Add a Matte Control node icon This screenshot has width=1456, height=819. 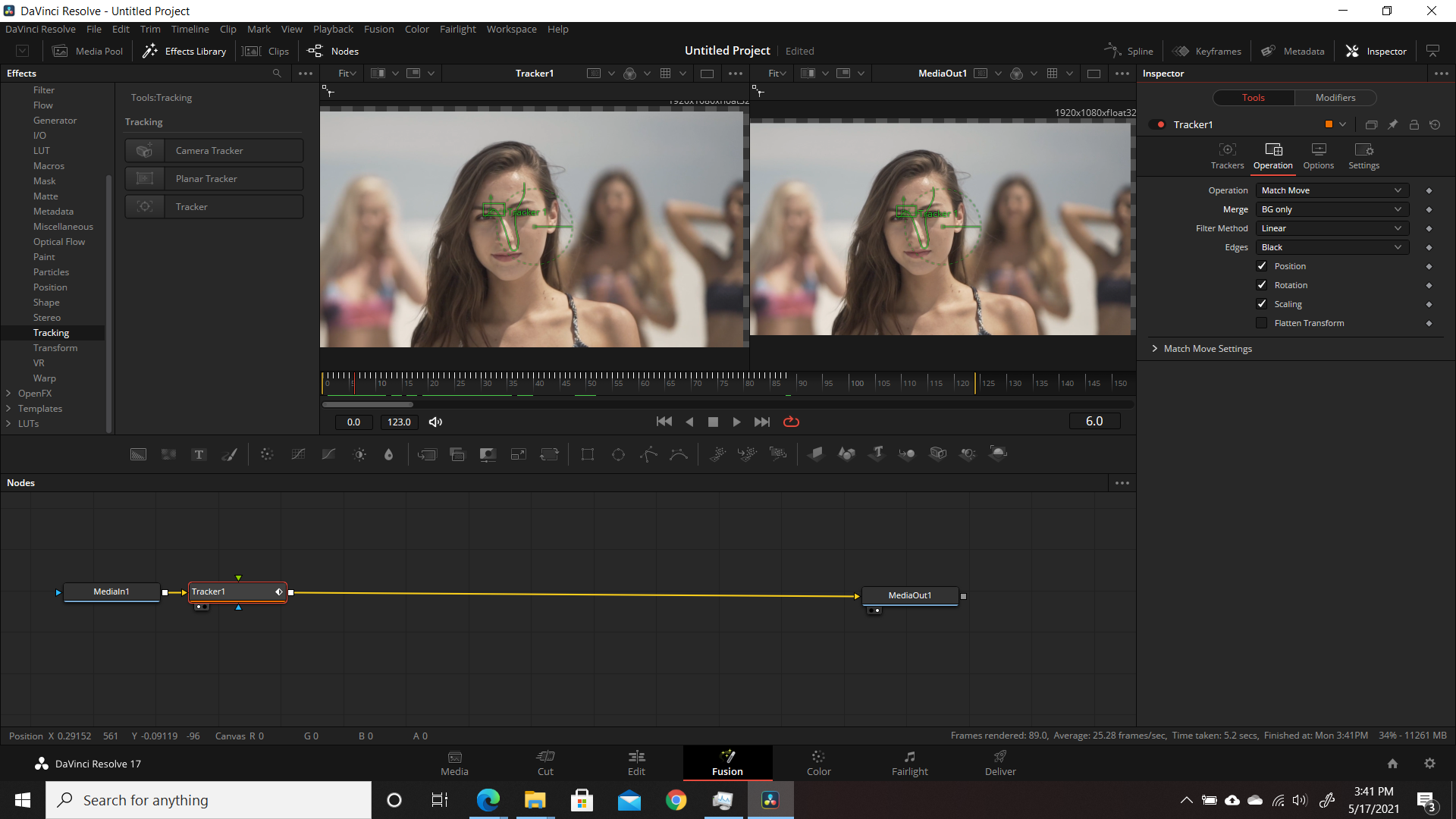point(488,454)
